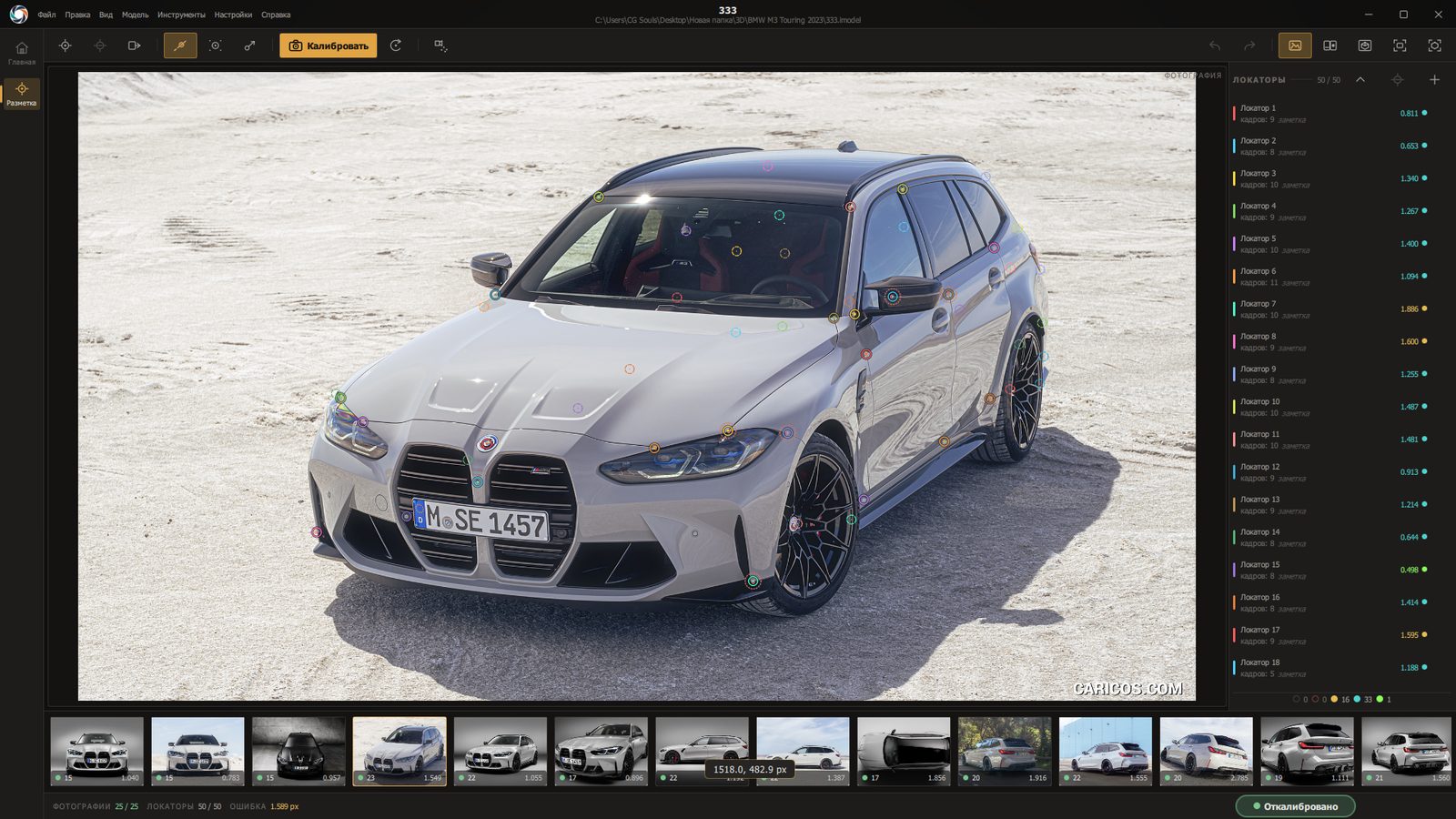Viewport: 1456px width, 819px height.
Task: Open the Инструменты menu
Action: pyautogui.click(x=181, y=15)
